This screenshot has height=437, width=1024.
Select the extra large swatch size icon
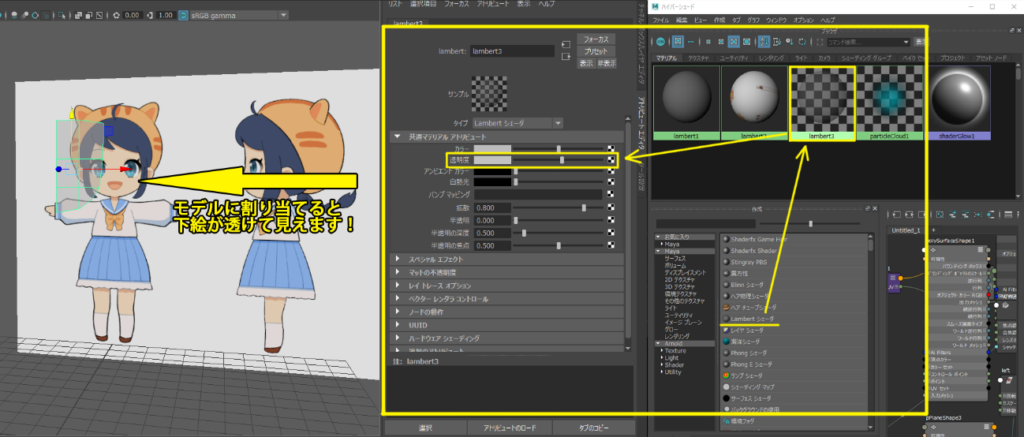pos(746,41)
